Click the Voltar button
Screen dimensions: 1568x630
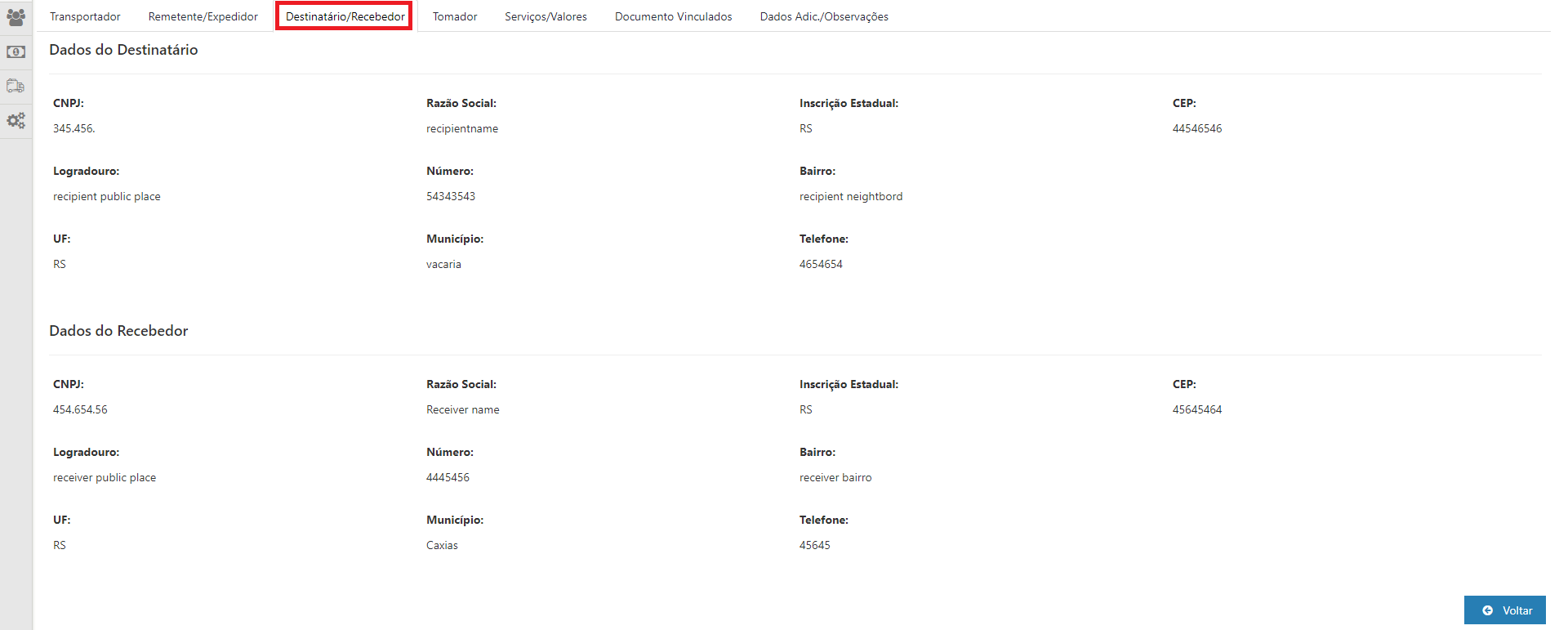1505,610
